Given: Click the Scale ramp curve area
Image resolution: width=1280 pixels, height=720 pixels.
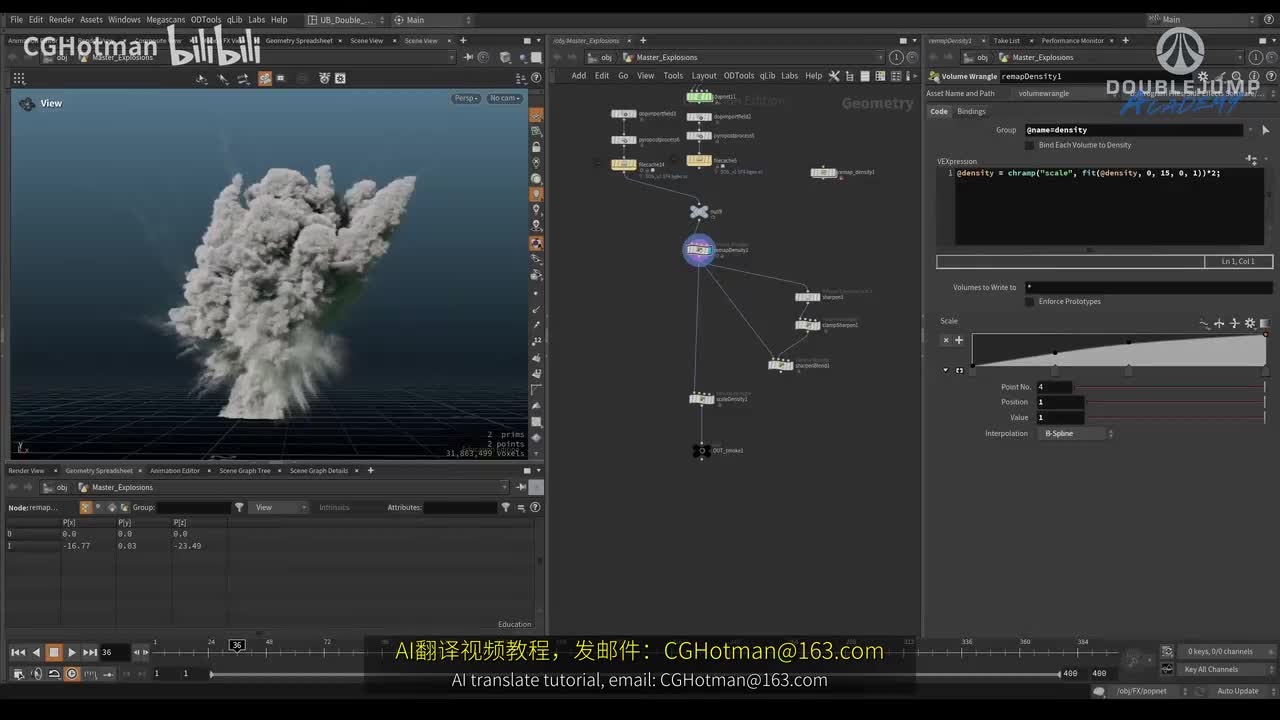Looking at the screenshot, I should pos(1119,350).
